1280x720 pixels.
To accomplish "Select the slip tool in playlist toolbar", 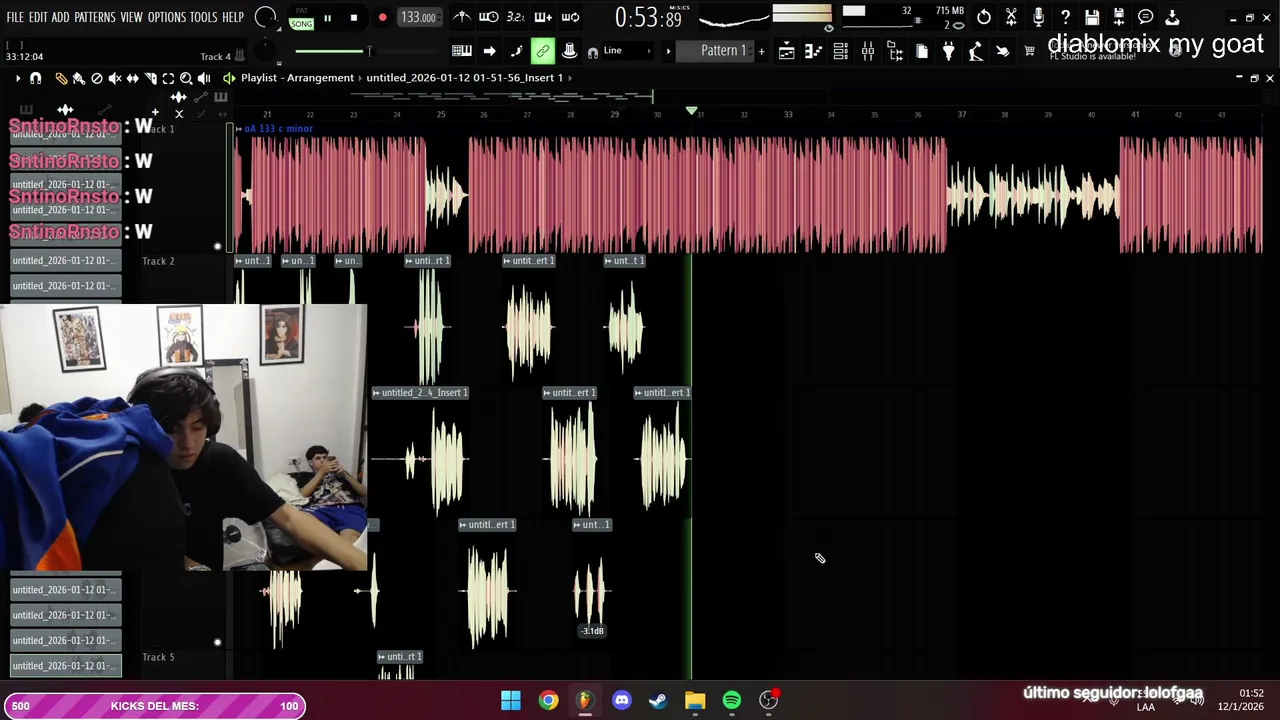I will tap(132, 78).
